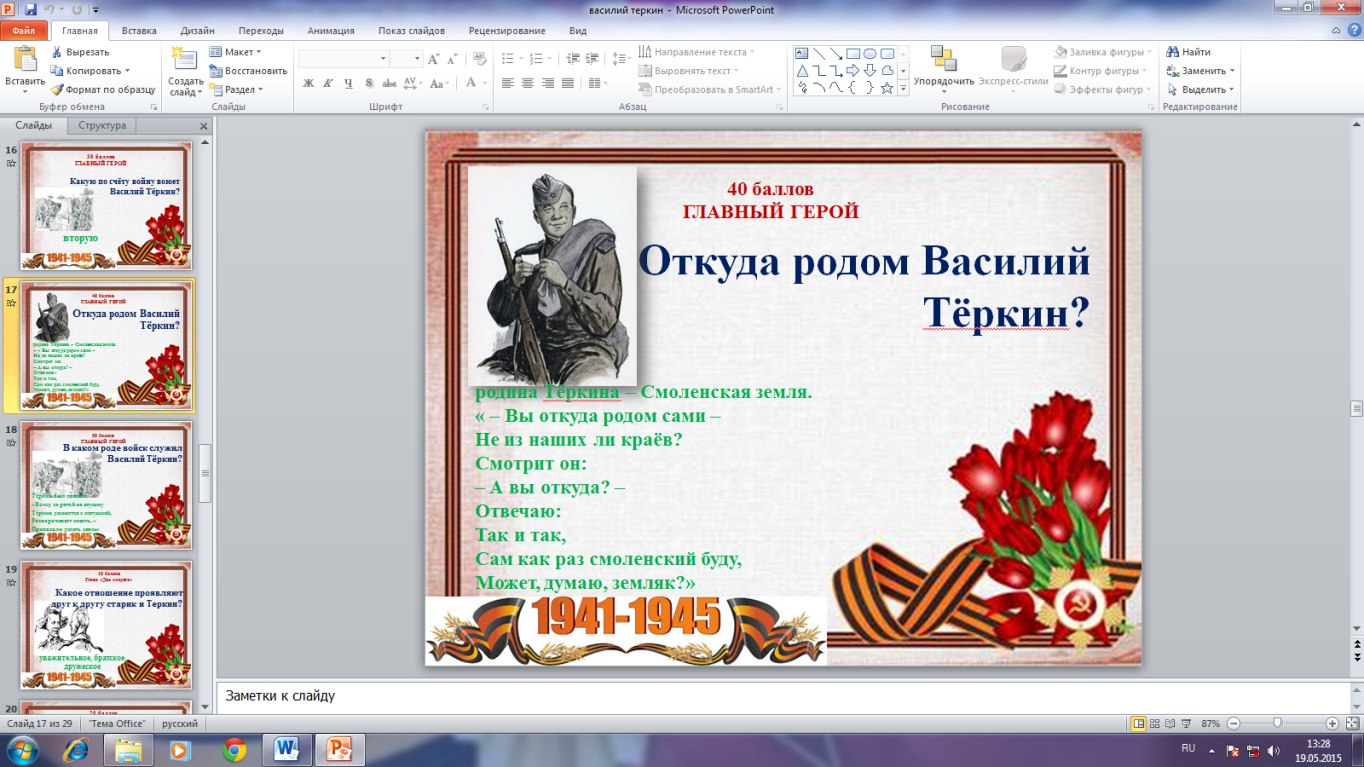Open Google Chrome from the taskbar
Viewport: 1364px width, 767px height.
[x=235, y=748]
